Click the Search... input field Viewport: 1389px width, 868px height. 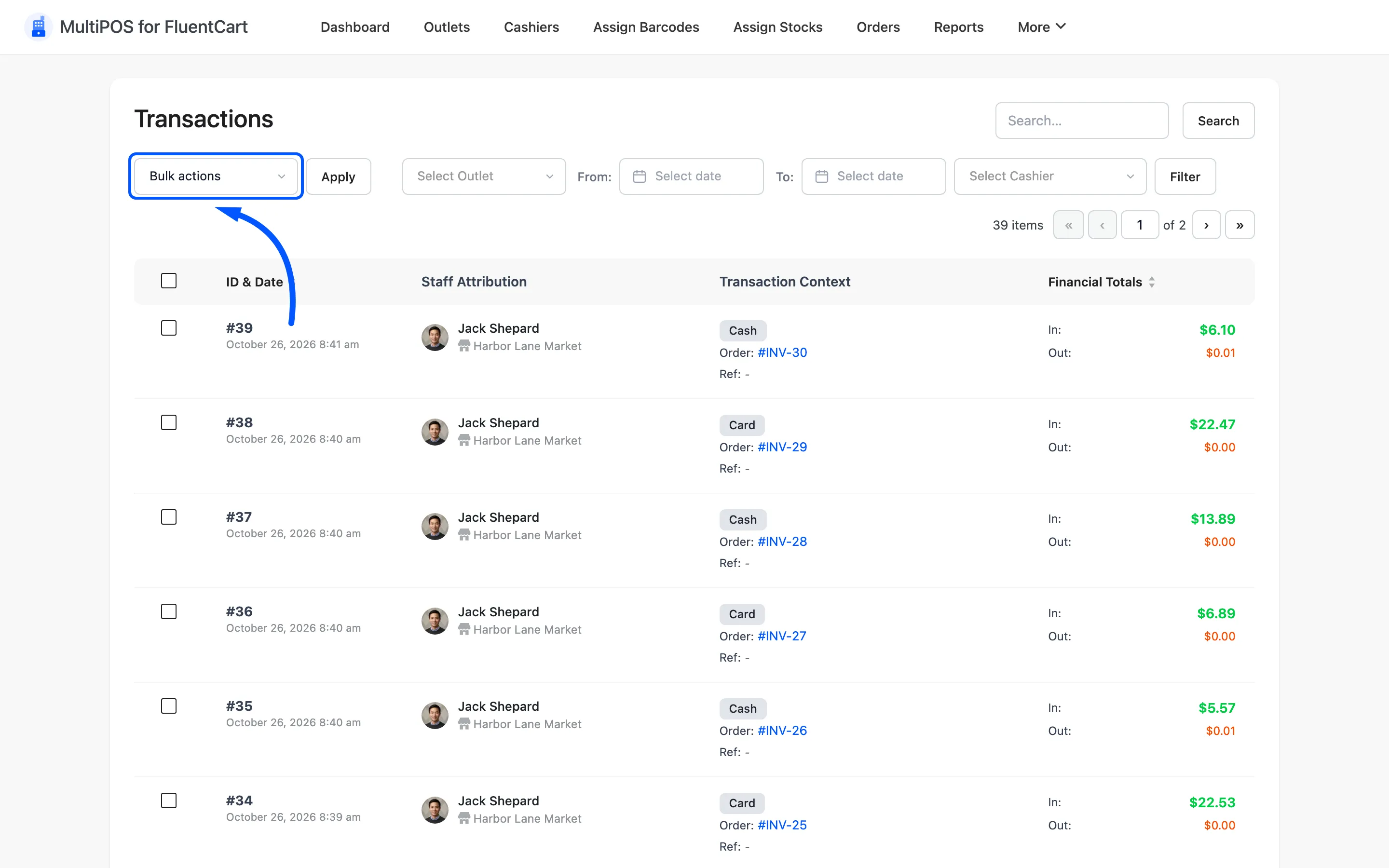(1081, 121)
